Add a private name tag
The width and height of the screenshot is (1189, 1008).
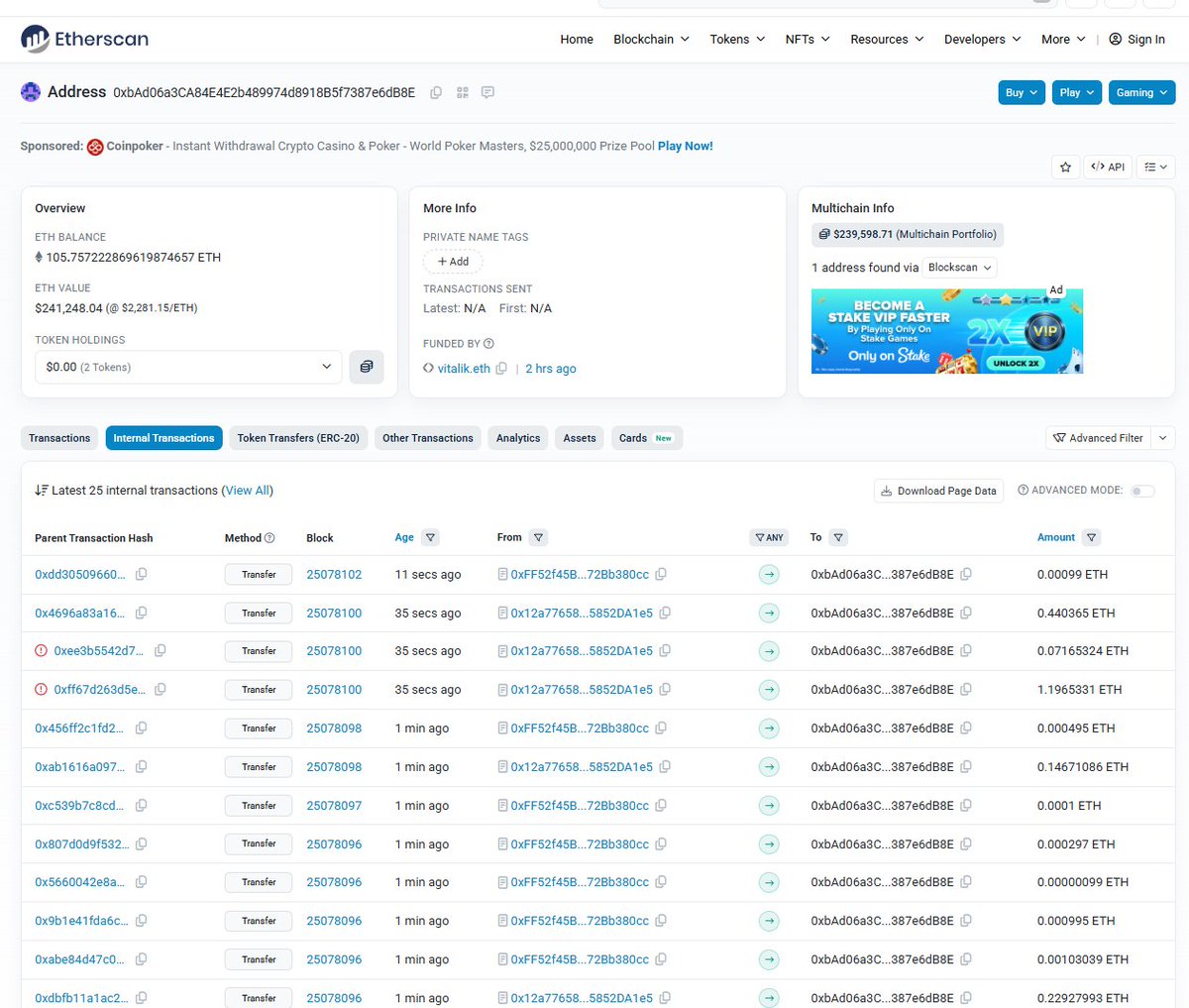453,262
